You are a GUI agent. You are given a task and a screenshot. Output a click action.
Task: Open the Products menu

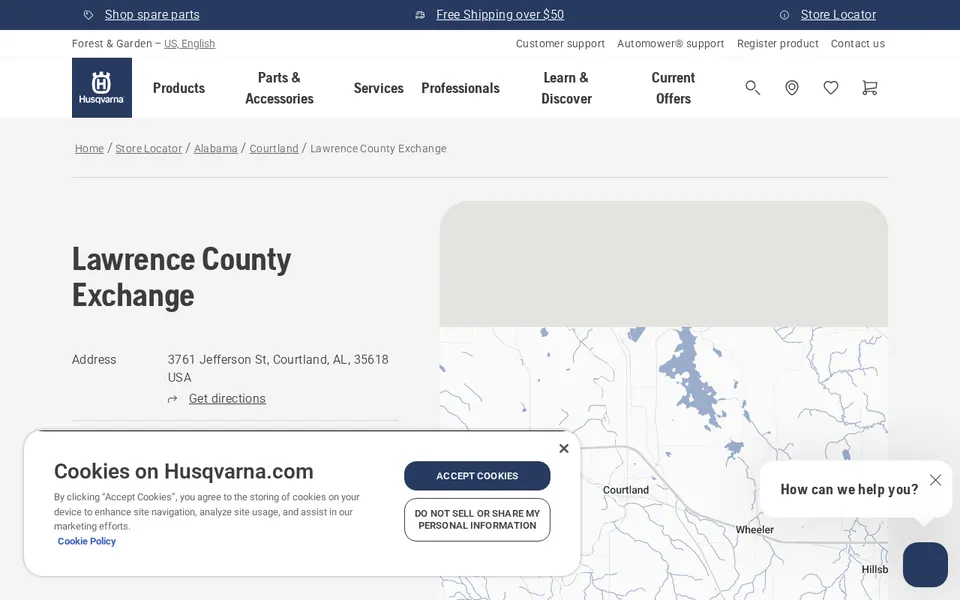179,88
